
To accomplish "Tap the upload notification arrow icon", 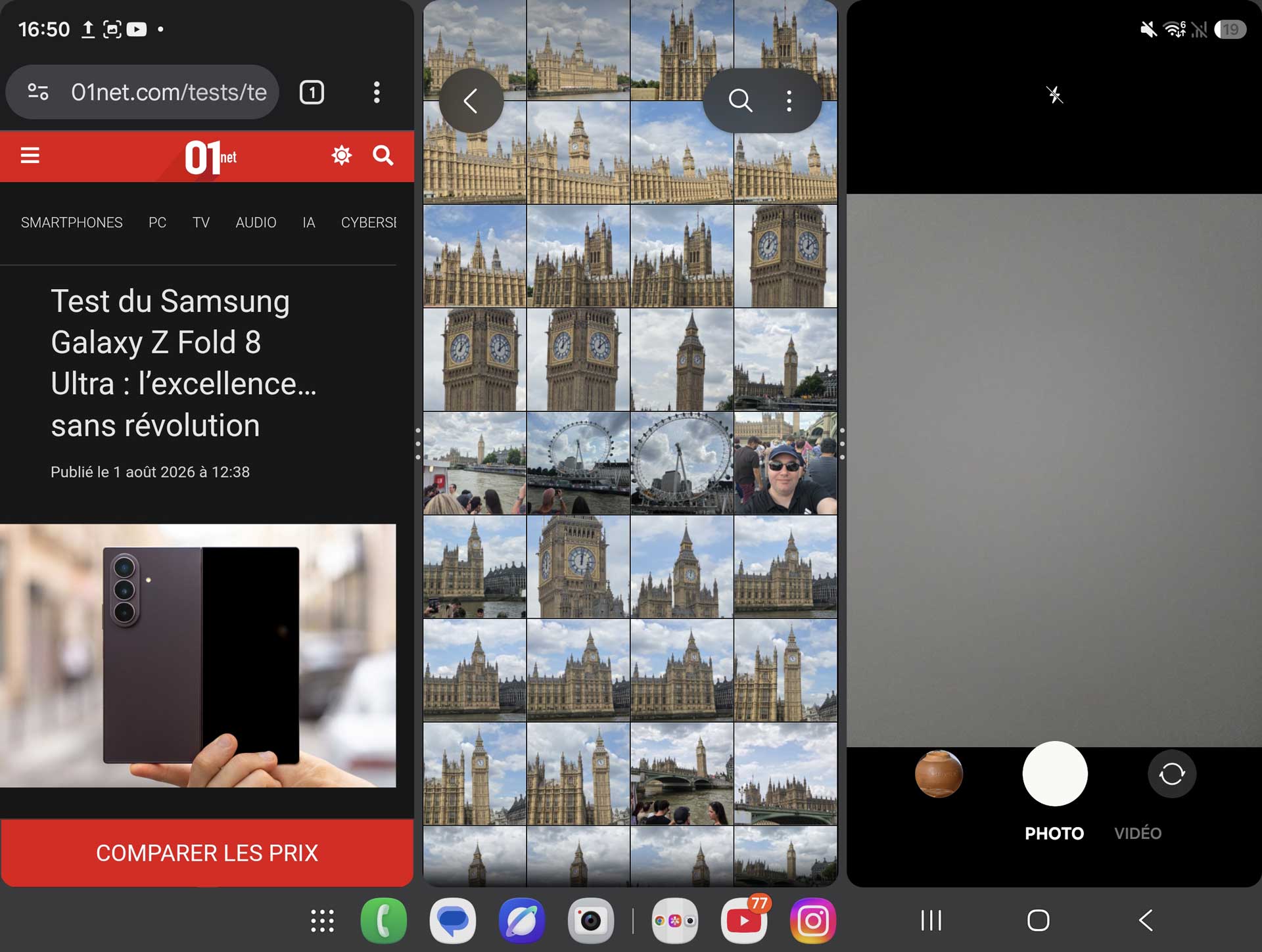I will tap(87, 30).
